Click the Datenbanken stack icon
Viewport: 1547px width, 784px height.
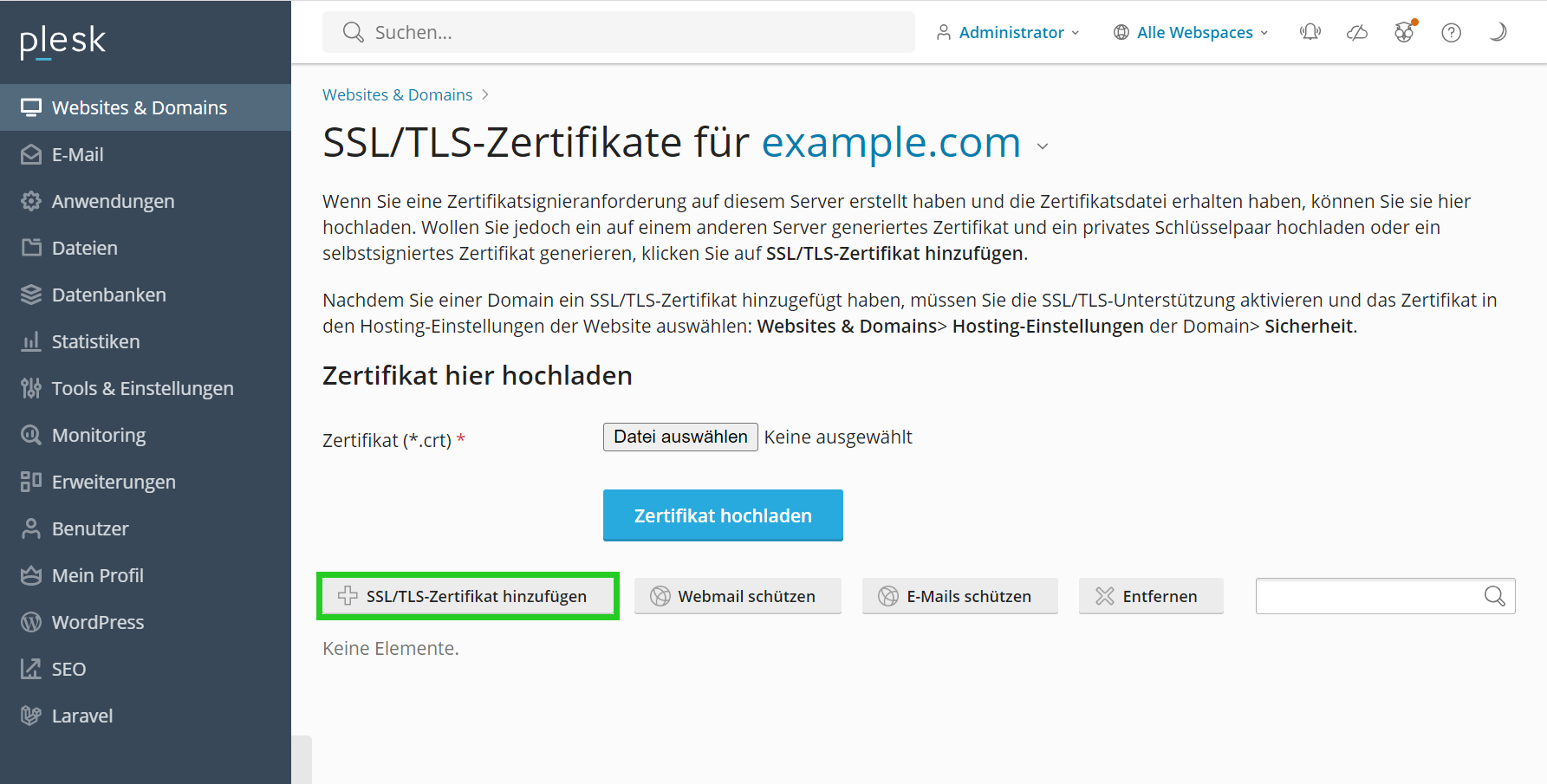click(x=31, y=295)
